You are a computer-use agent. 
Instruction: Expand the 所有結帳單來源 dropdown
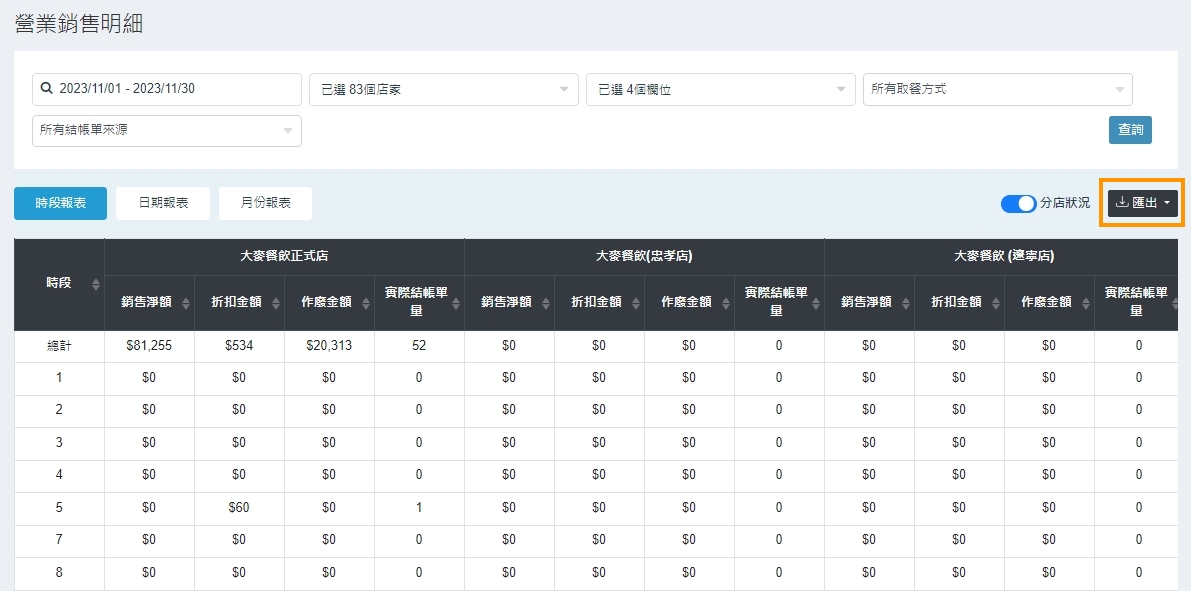click(x=166, y=130)
